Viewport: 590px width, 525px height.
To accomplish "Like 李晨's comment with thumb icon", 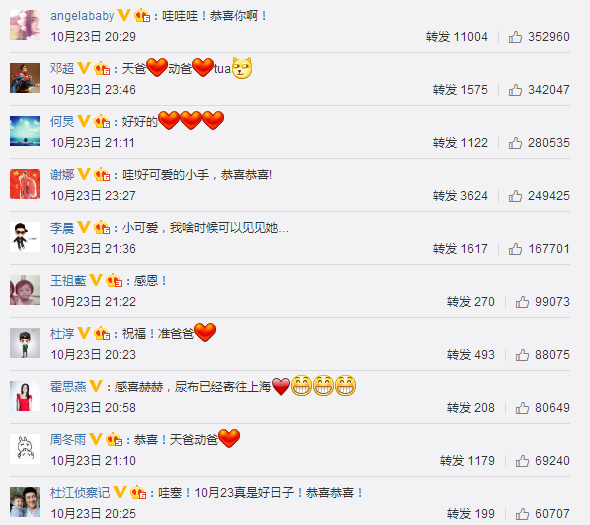I will click(515, 249).
